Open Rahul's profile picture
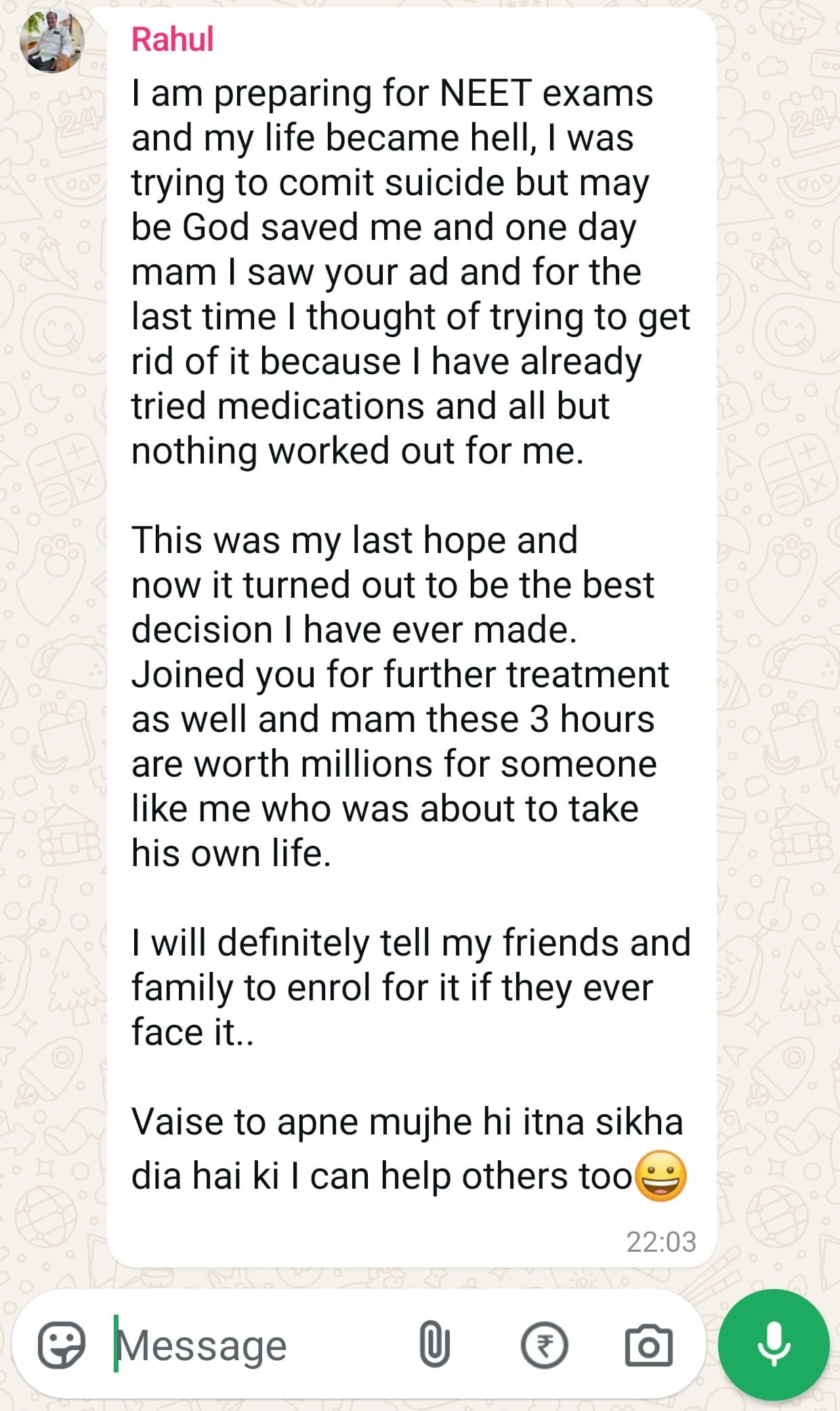 tap(52, 41)
